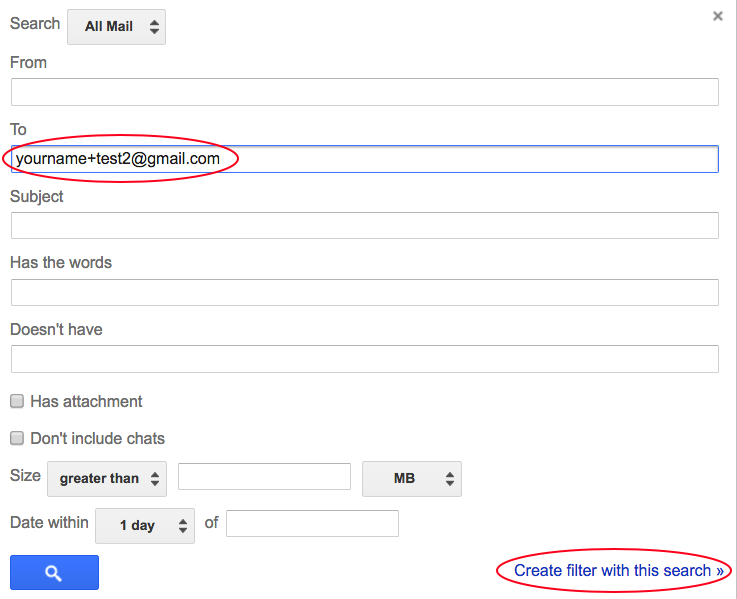
Task: Click the date input after 'of'
Action: coord(312,523)
